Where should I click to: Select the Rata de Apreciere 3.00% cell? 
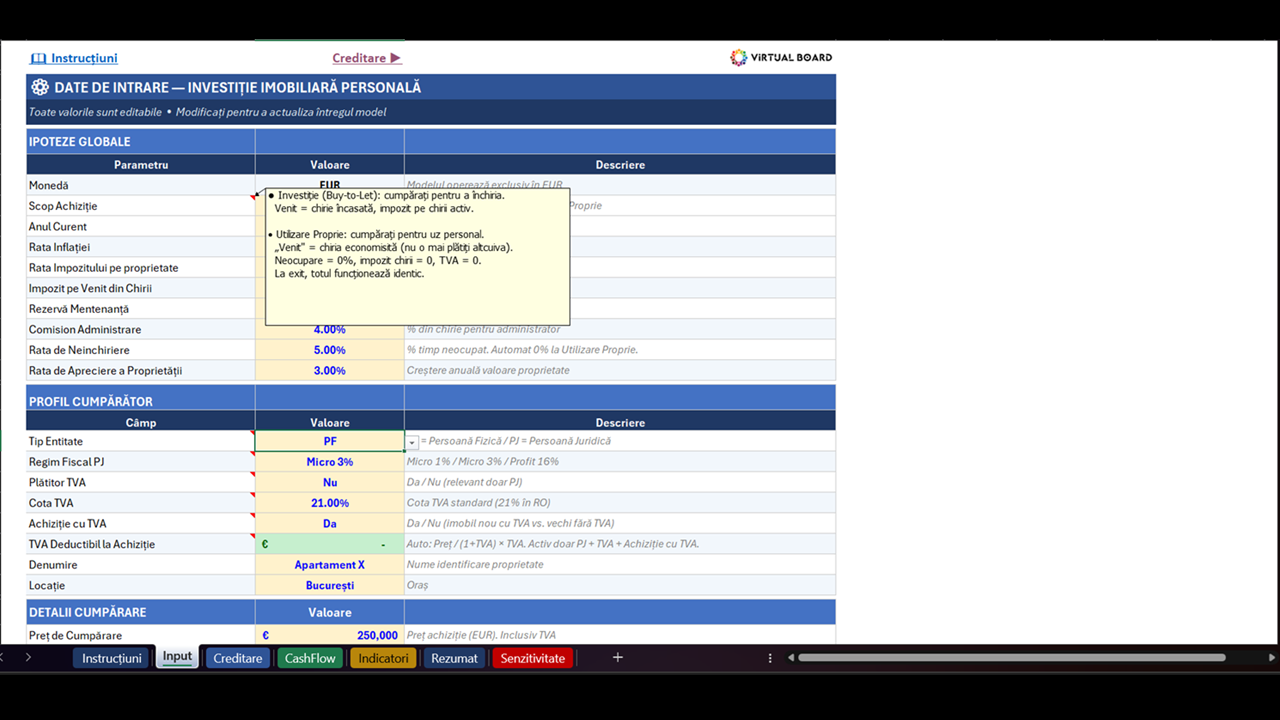click(x=330, y=370)
